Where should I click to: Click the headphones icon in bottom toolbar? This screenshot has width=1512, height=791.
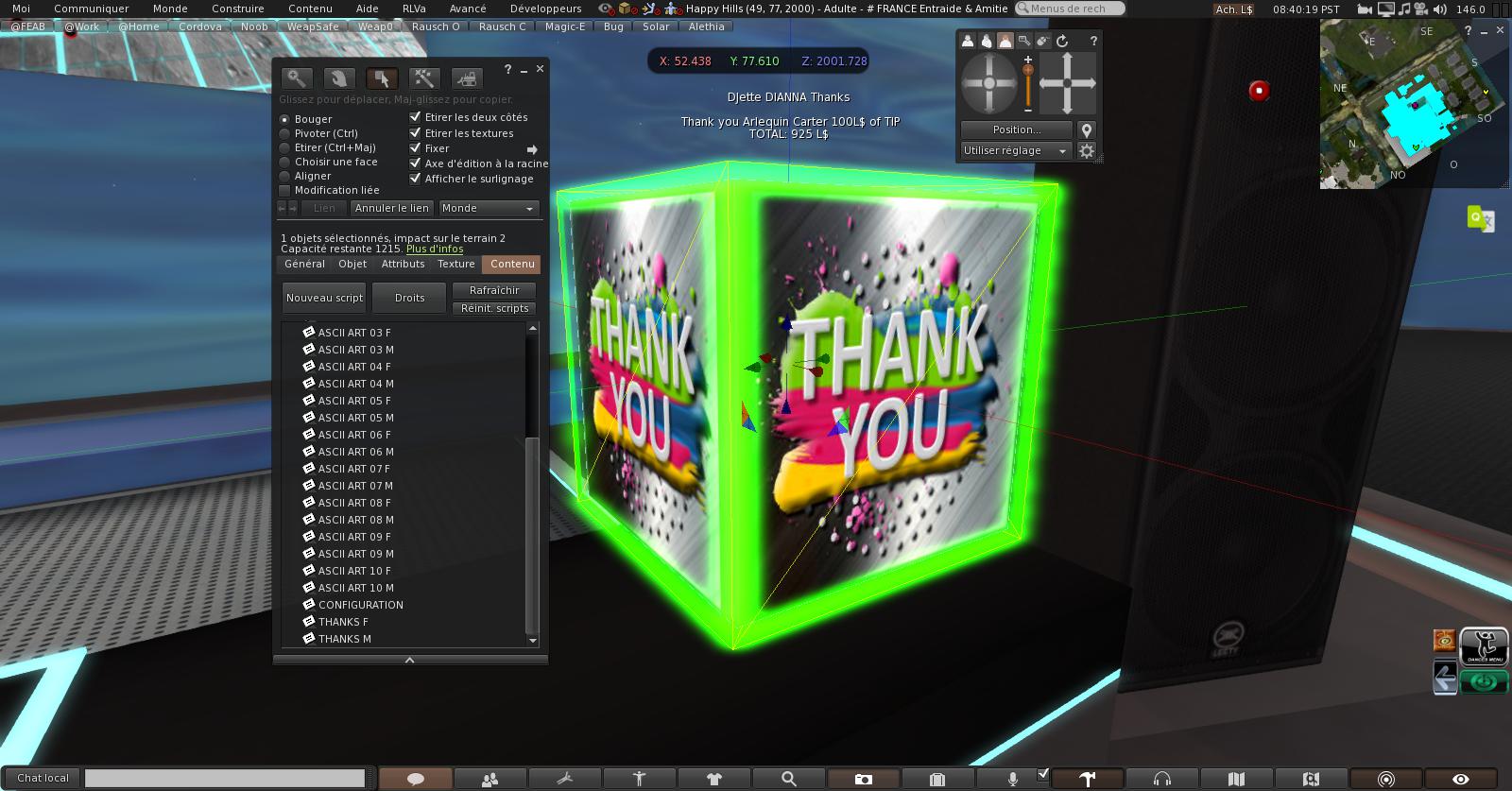coord(1161,779)
